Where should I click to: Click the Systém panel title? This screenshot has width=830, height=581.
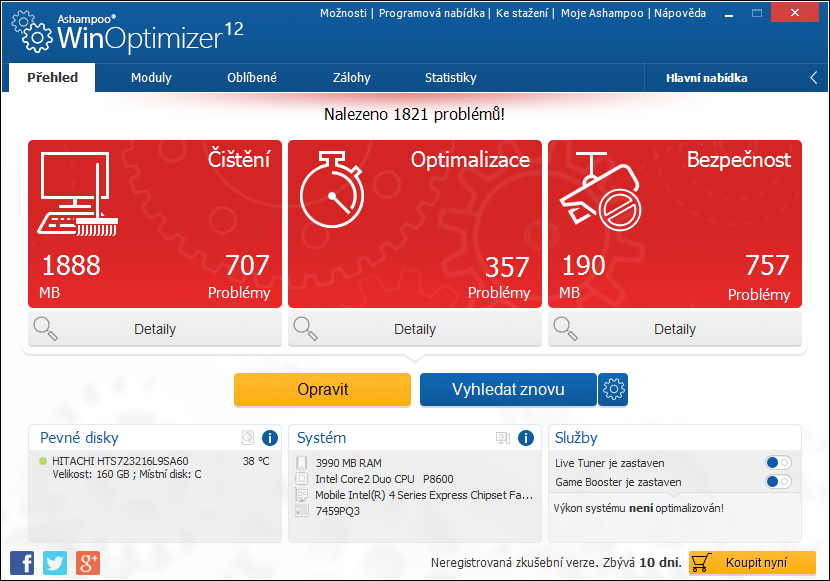pyautogui.click(x=321, y=438)
